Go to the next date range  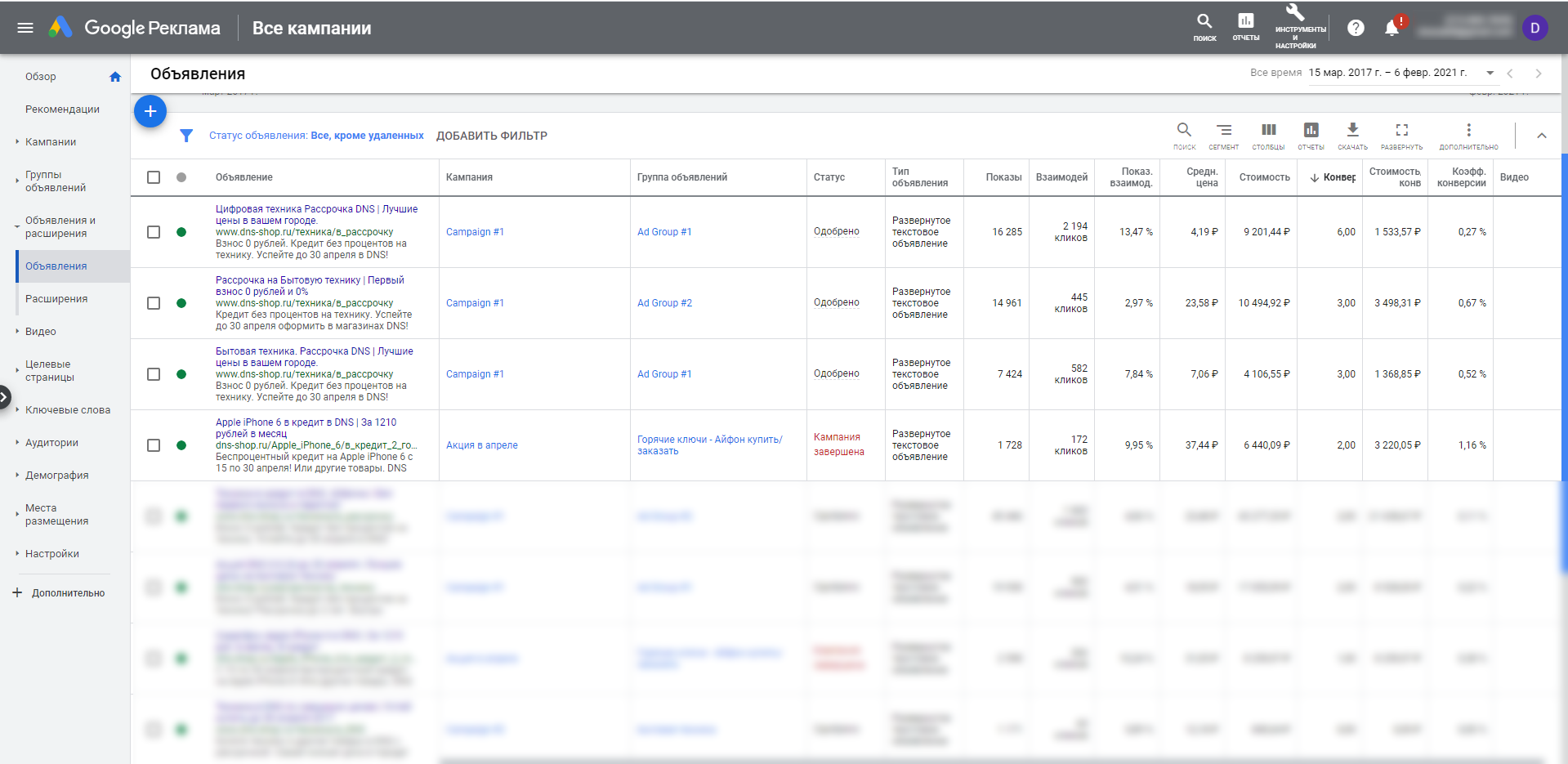pyautogui.click(x=1539, y=74)
